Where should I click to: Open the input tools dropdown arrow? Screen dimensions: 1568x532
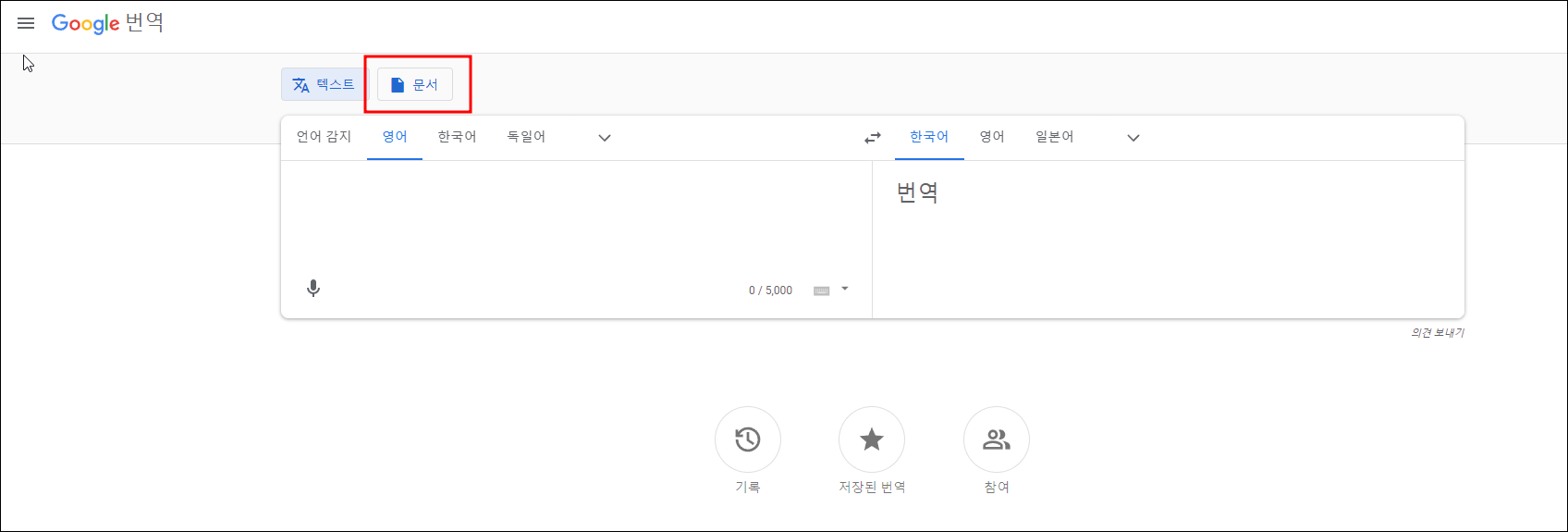click(845, 289)
